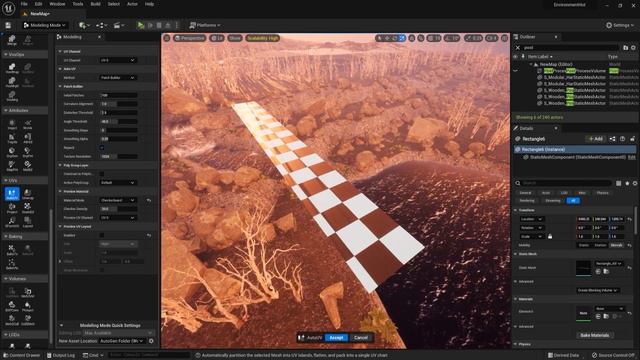The width and height of the screenshot is (640, 360).
Task: Open the Output Log
Action: (61, 355)
